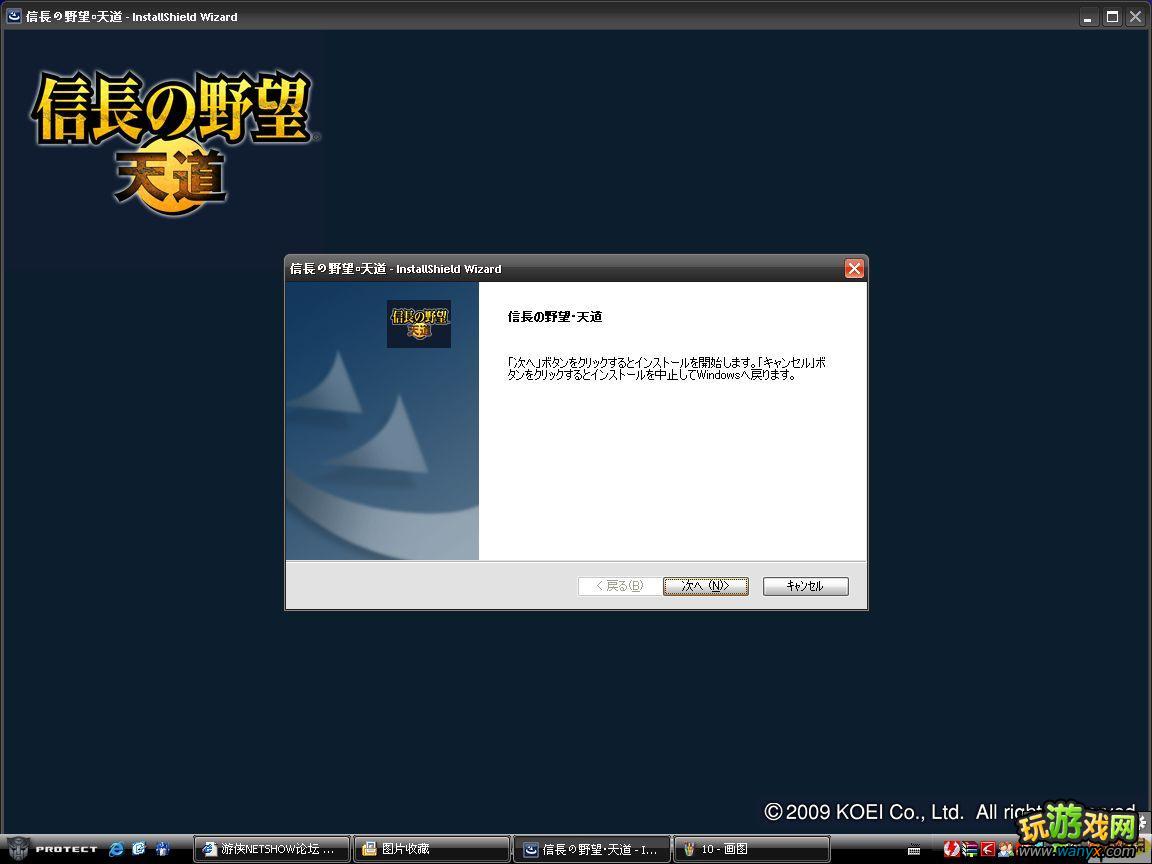Cancel the installation with キャンセル
1152x864 pixels.
(805, 586)
